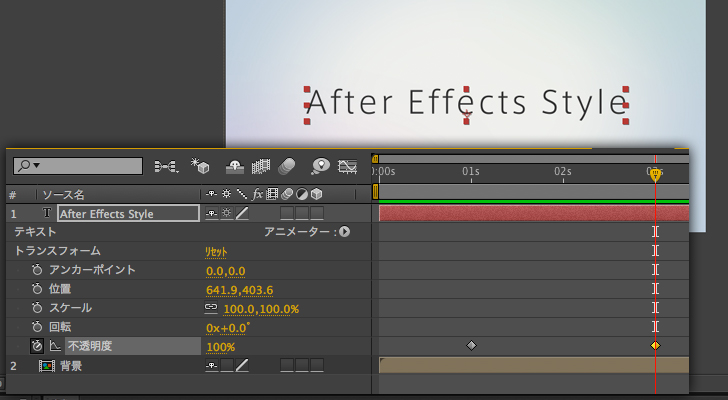This screenshot has width=728, height=400.
Task: Toggle the Collapse Transformations box on 背景 layer
Action: click(227, 366)
